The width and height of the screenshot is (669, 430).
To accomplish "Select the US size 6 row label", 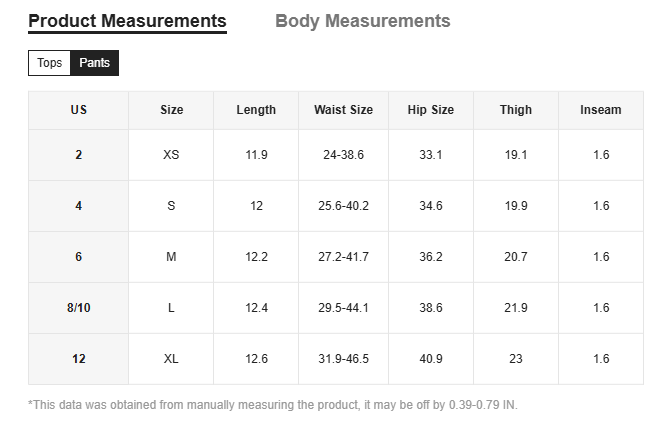I will (78, 257).
